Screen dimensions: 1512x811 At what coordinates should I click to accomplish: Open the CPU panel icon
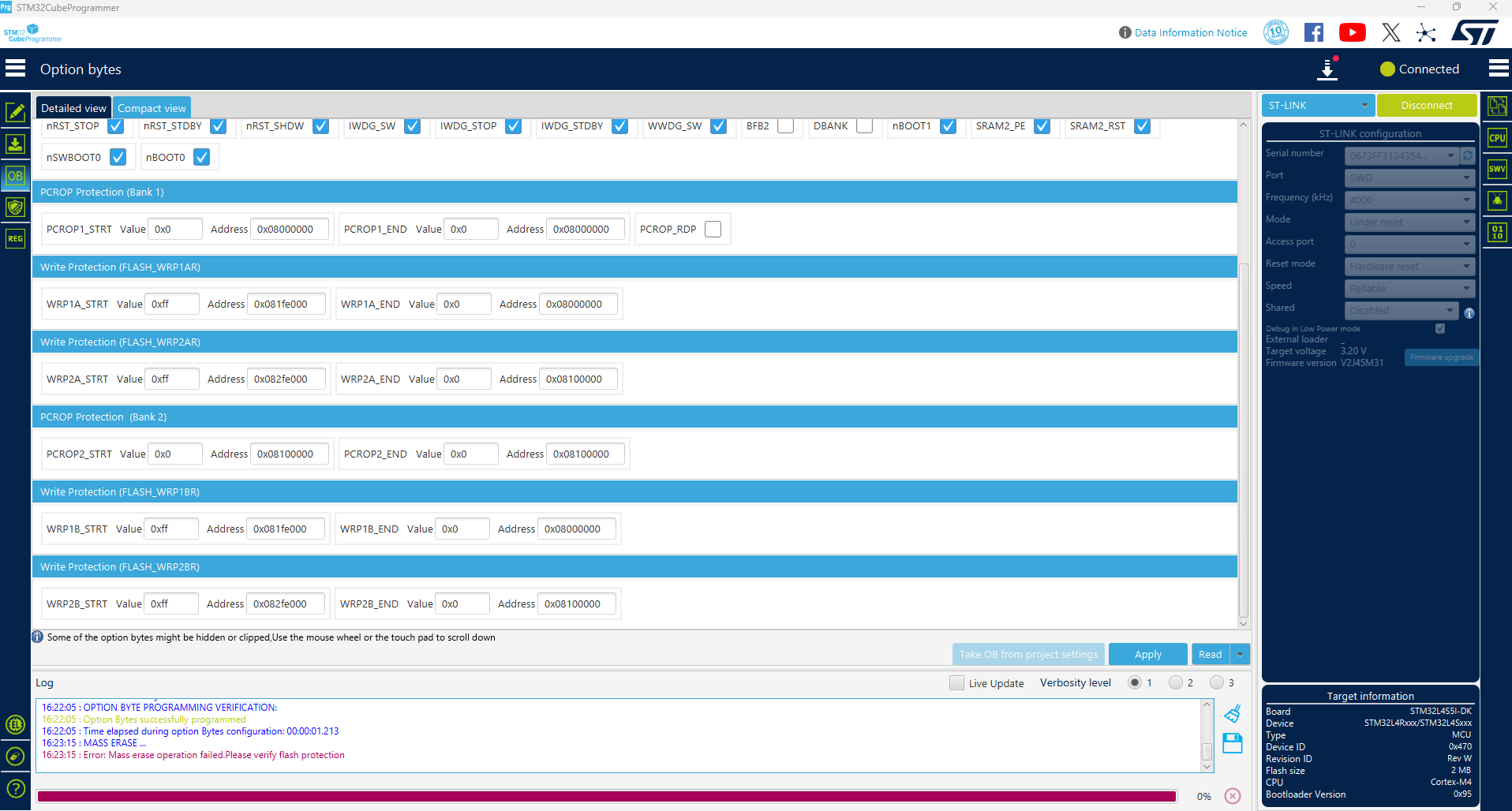coord(1497,137)
